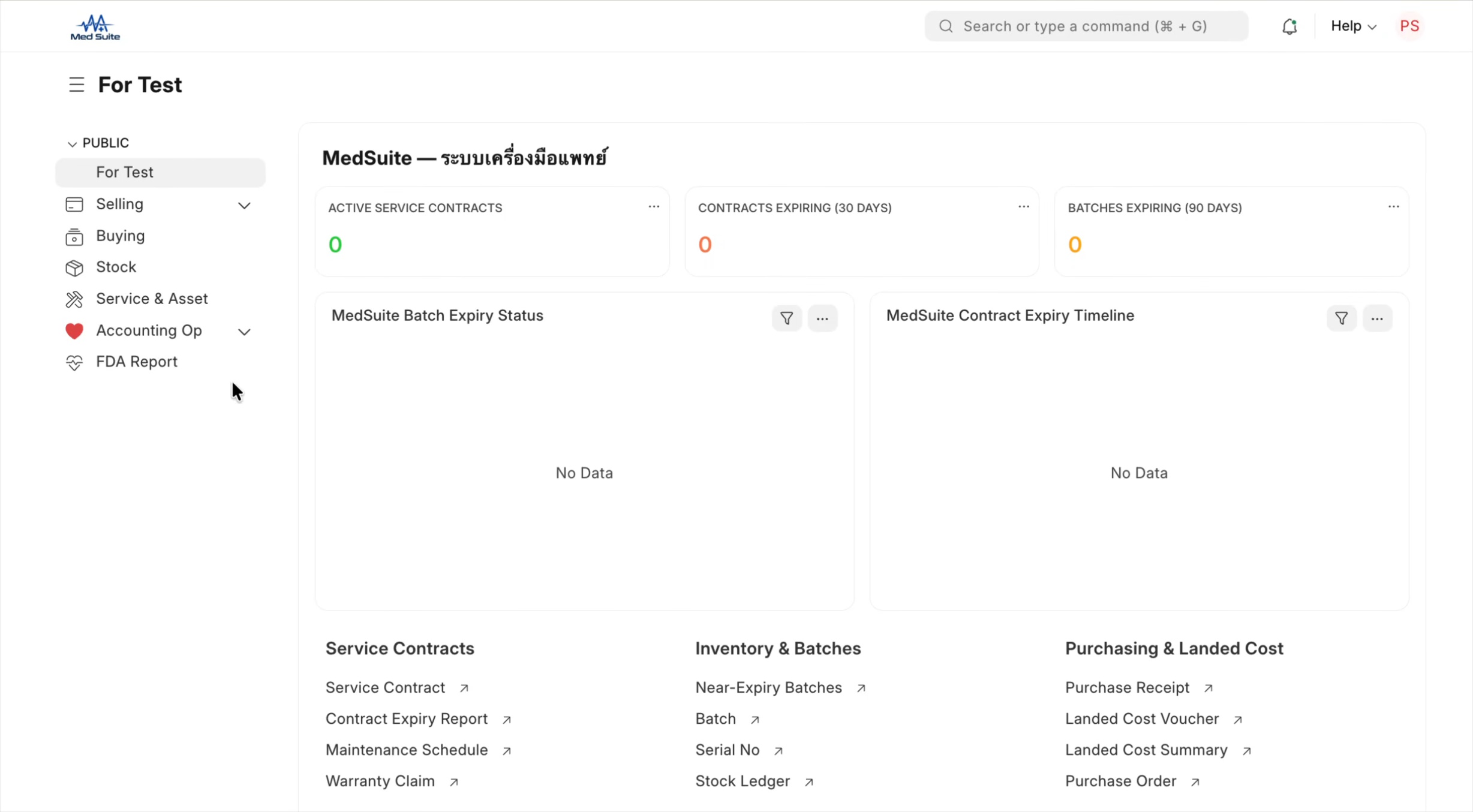
Task: Click arrow icon beside Landed Cost Voucher
Action: 1238,720
